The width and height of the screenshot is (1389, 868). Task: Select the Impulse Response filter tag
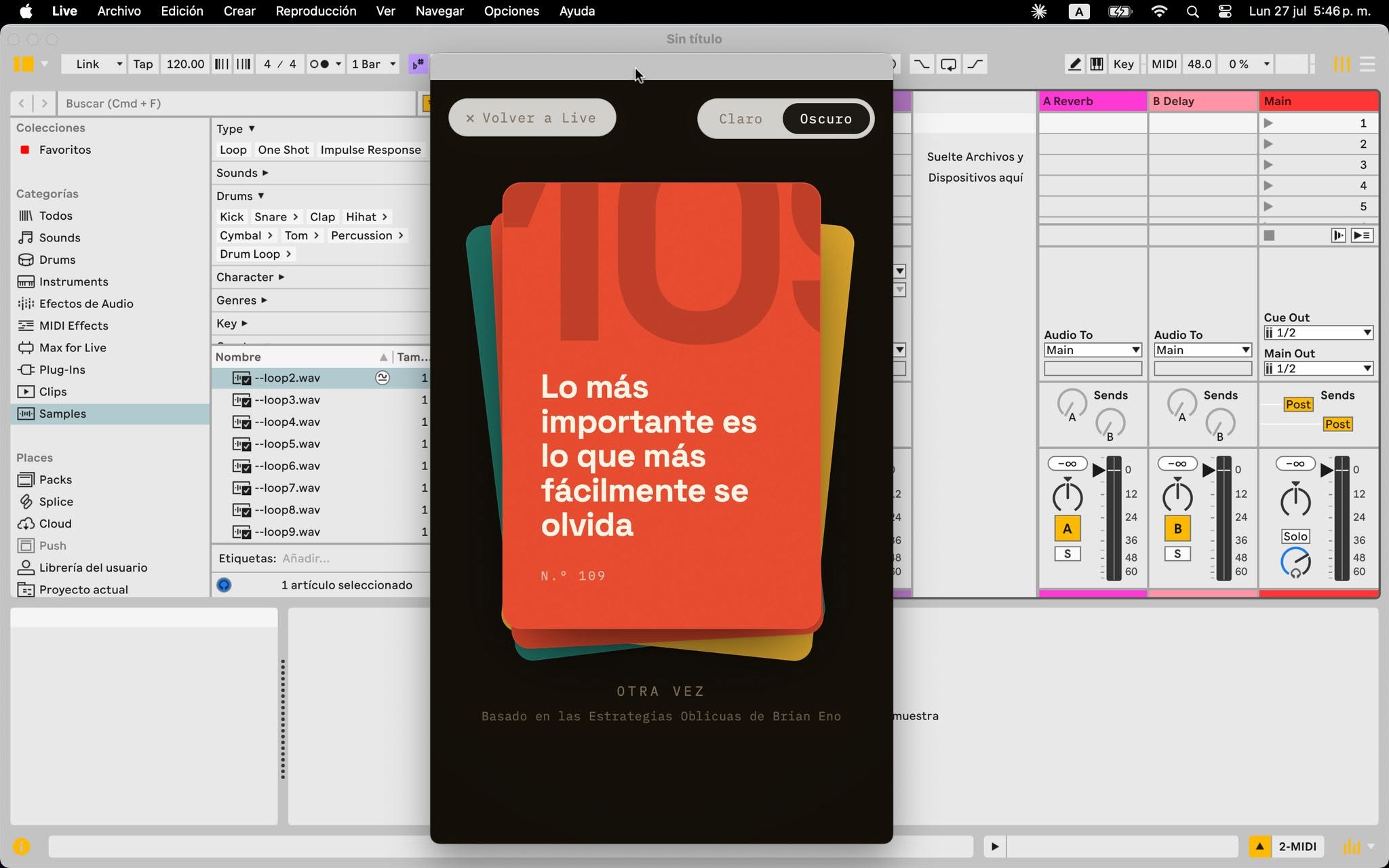tap(370, 150)
